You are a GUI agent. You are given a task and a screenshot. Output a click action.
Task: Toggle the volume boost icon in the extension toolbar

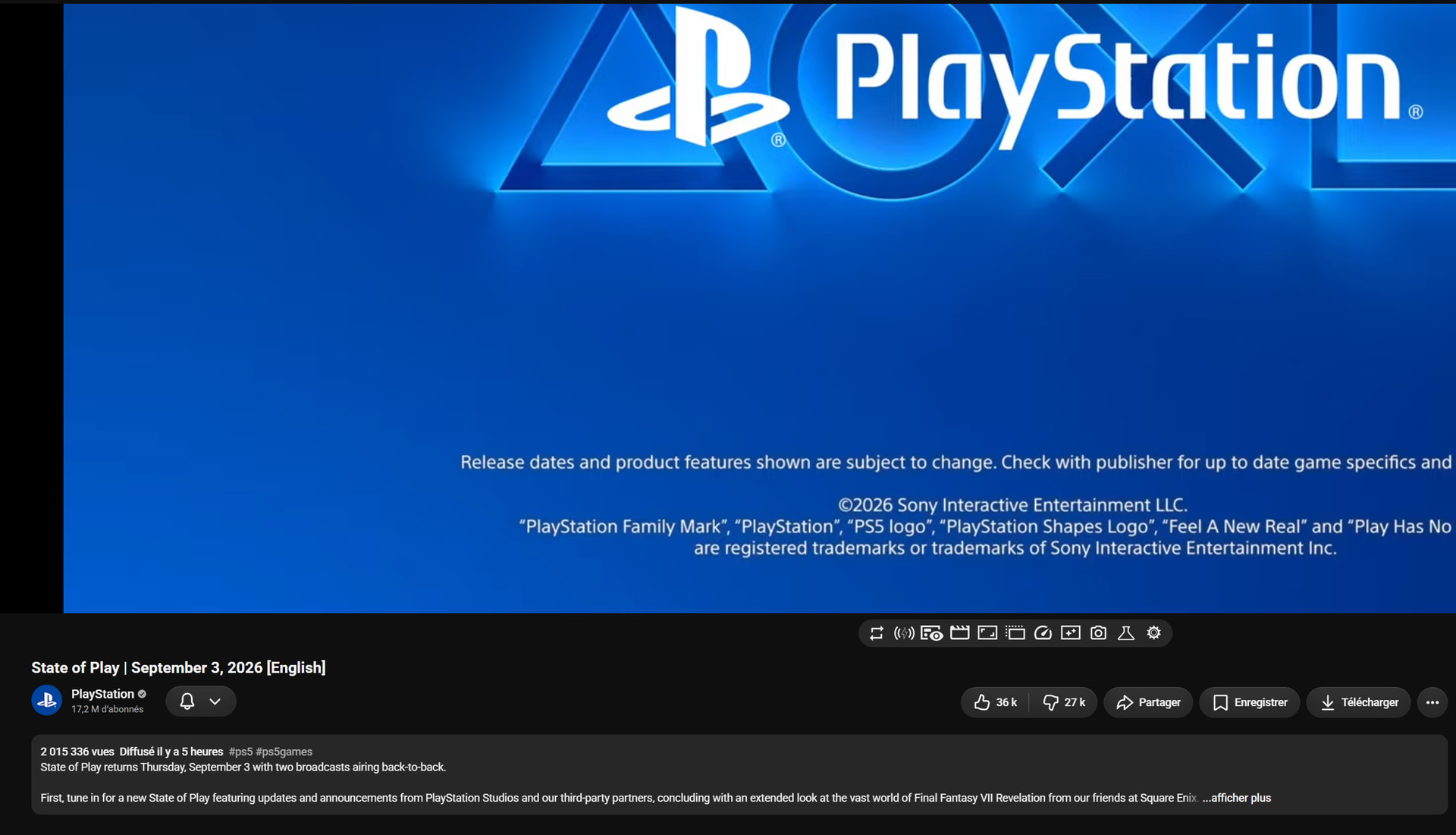tap(904, 633)
